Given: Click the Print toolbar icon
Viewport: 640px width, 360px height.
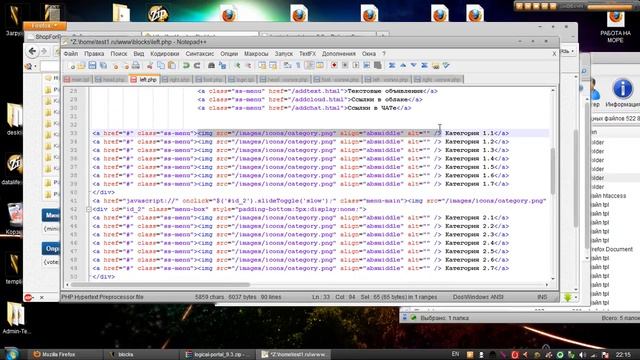Looking at the screenshot, I should (x=136, y=66).
